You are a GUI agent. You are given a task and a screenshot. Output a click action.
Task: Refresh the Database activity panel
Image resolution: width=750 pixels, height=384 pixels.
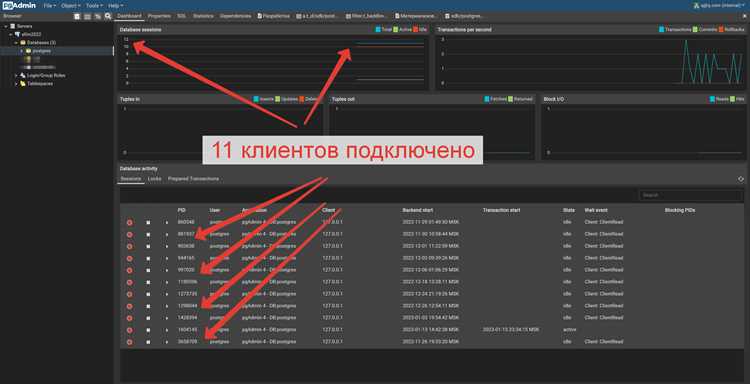click(x=740, y=179)
